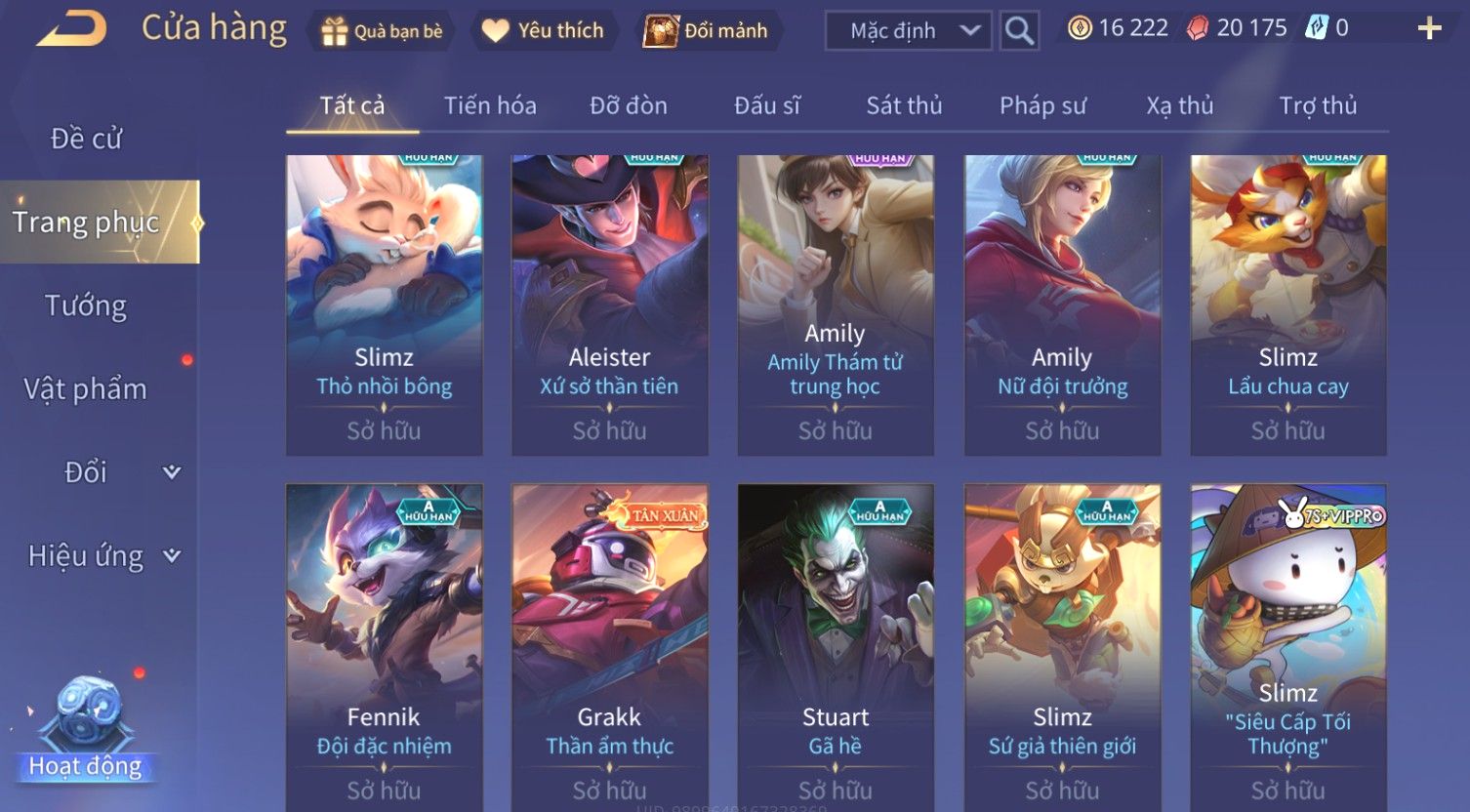Switch to the Pháp sư tab

(x=1042, y=105)
